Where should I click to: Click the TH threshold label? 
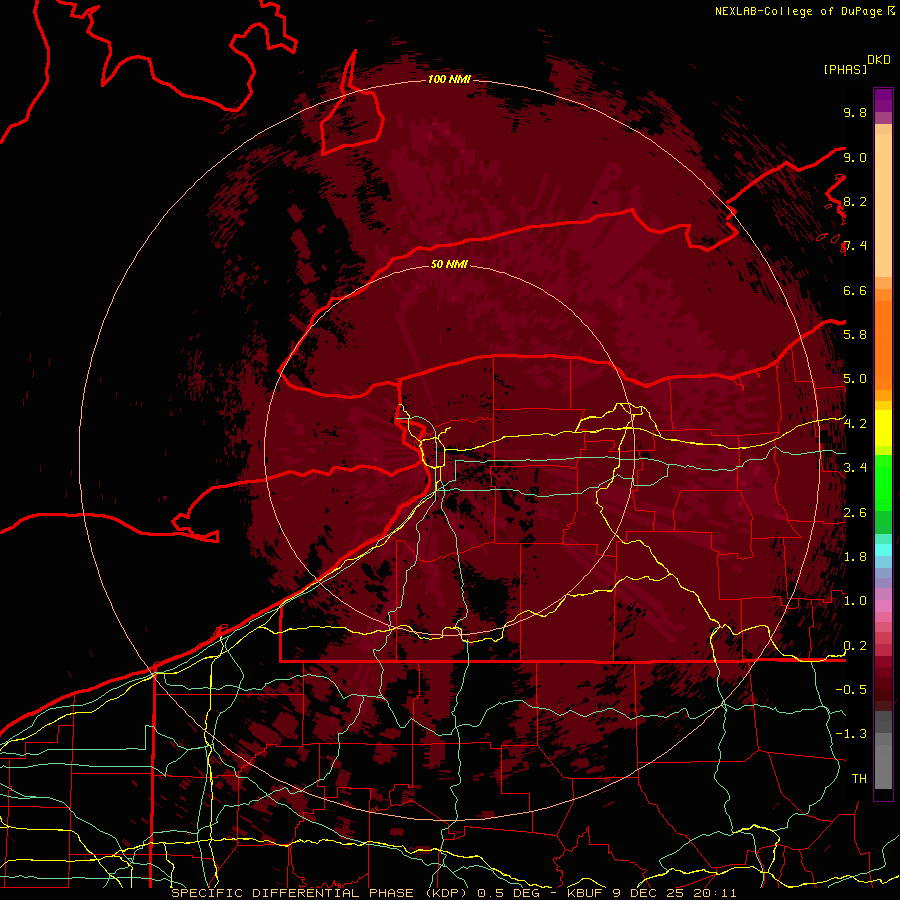[859, 778]
